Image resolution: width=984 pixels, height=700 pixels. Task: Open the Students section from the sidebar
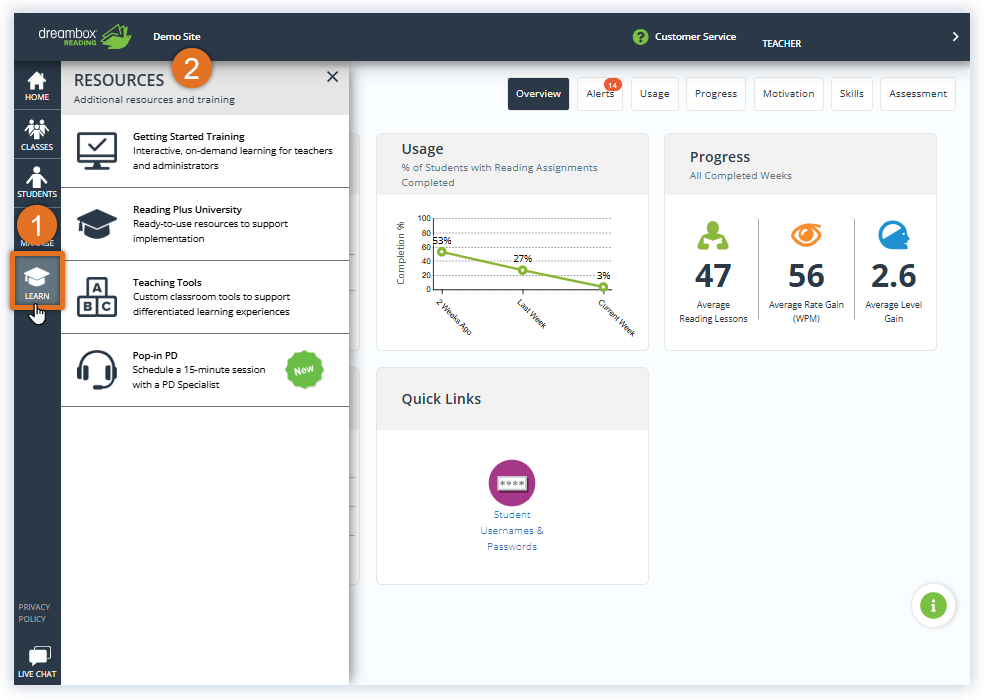(36, 180)
